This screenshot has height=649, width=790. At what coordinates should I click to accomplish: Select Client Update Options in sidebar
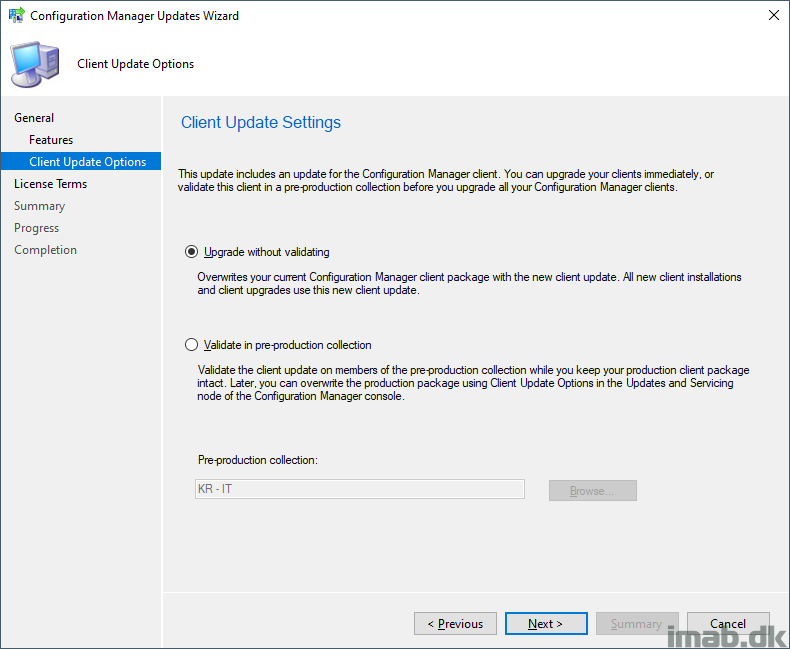click(81, 161)
